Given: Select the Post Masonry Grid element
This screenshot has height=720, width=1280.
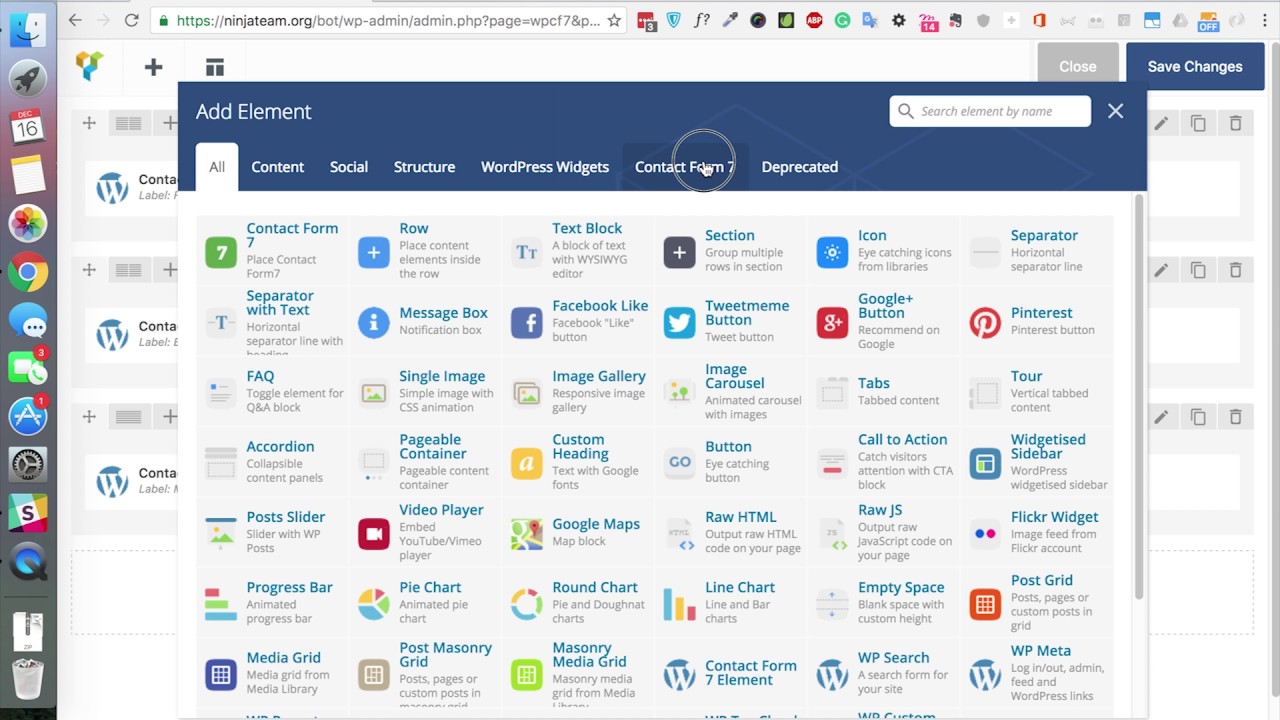Looking at the screenshot, I should point(425,674).
